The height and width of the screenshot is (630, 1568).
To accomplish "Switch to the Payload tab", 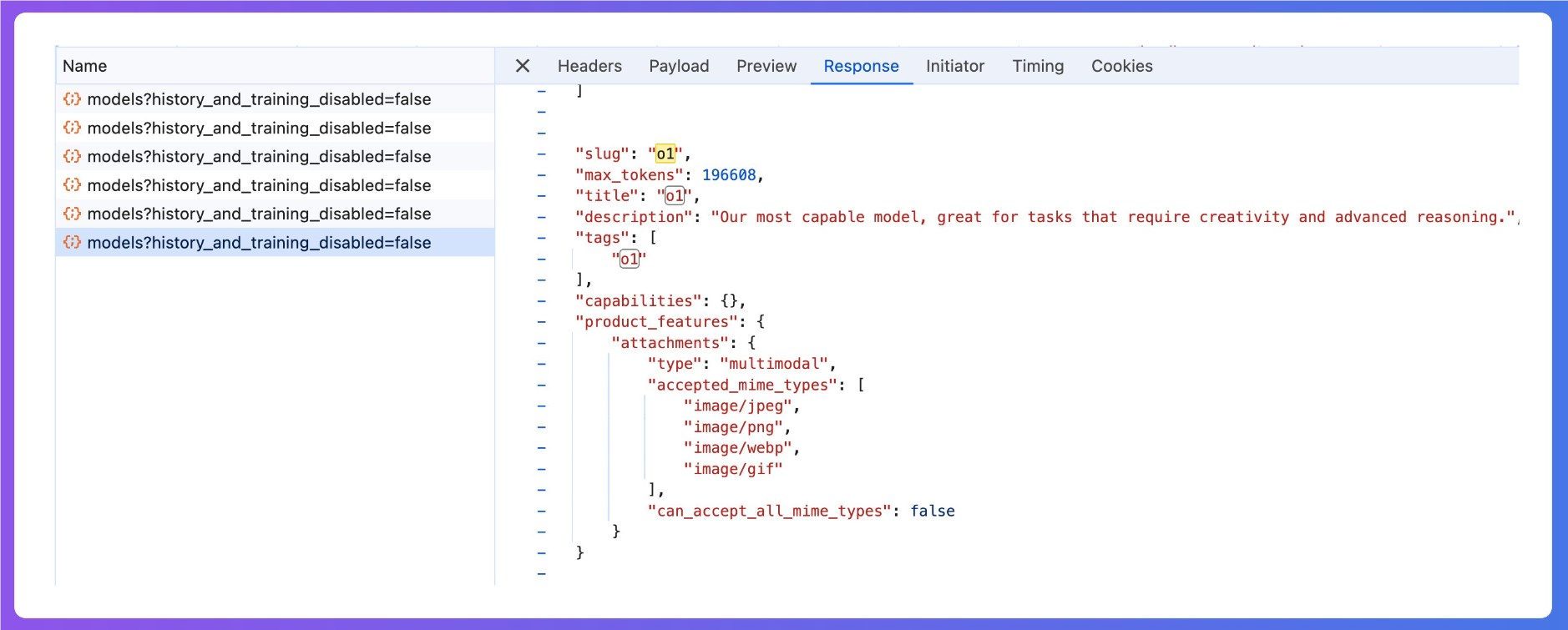I will pyautogui.click(x=679, y=66).
